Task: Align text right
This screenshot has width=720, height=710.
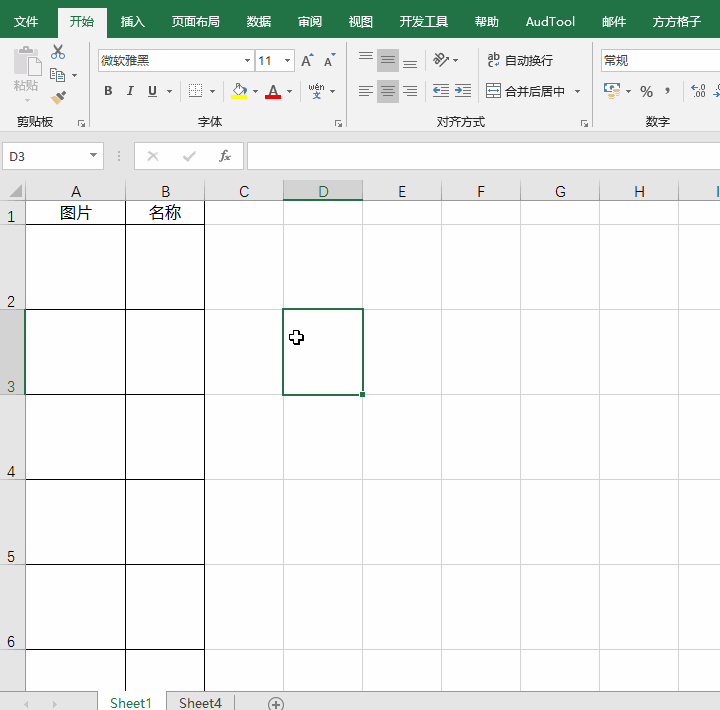Action: [410, 91]
